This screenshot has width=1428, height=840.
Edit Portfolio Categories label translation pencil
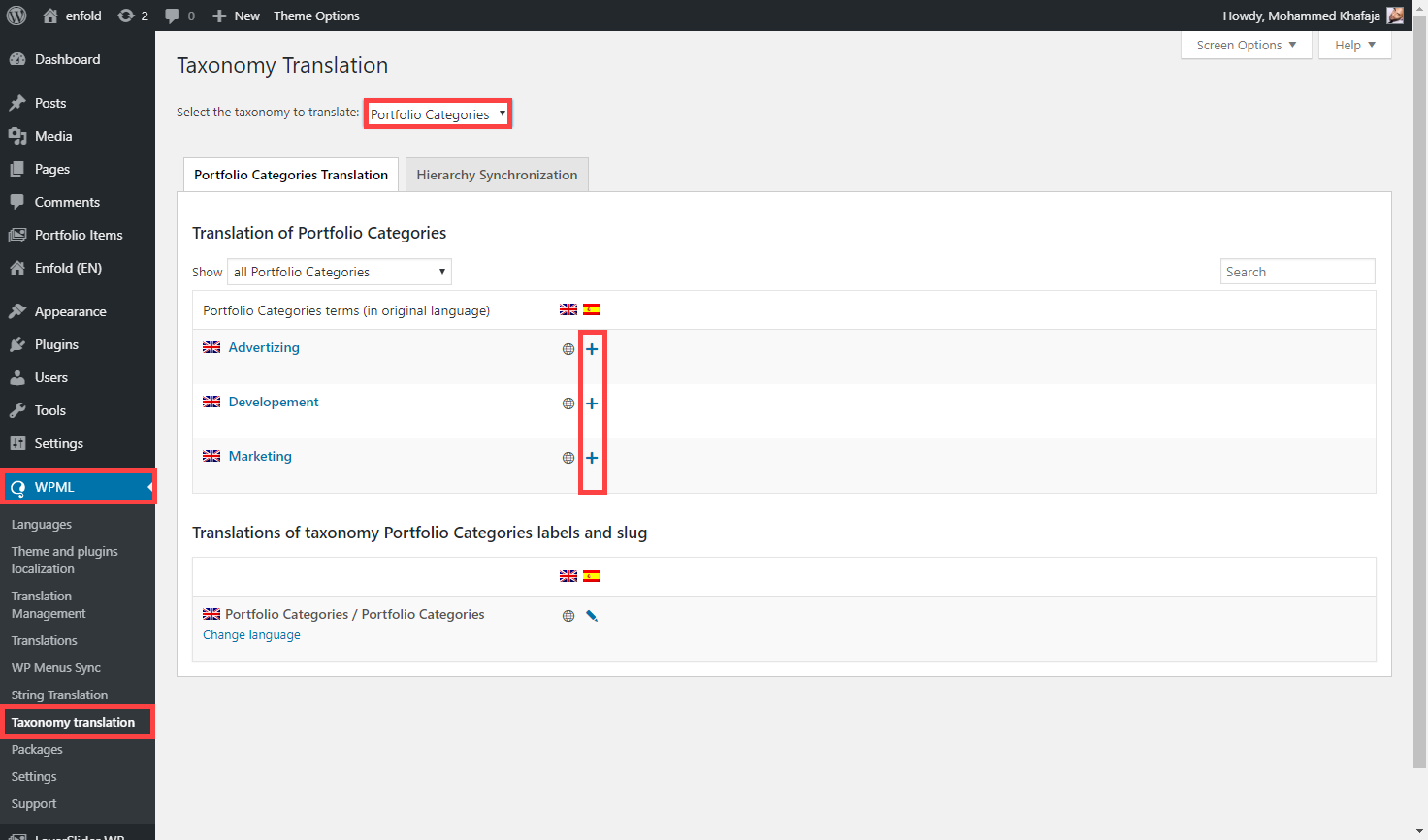(592, 616)
